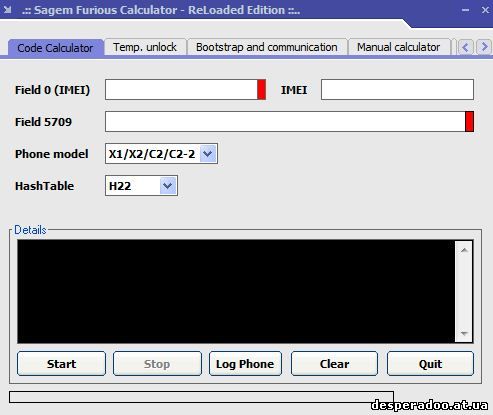Clear the details log
493x415 pixels.
coord(334,364)
